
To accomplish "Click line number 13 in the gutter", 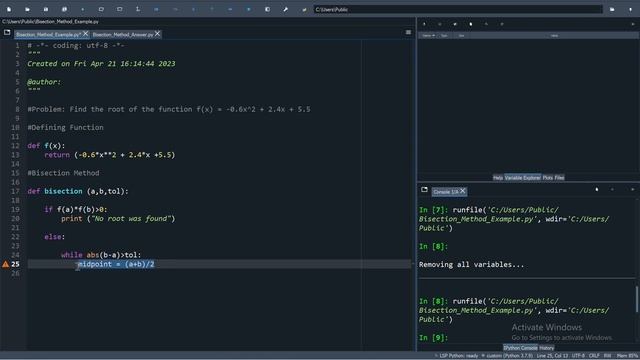I will 15,155.
